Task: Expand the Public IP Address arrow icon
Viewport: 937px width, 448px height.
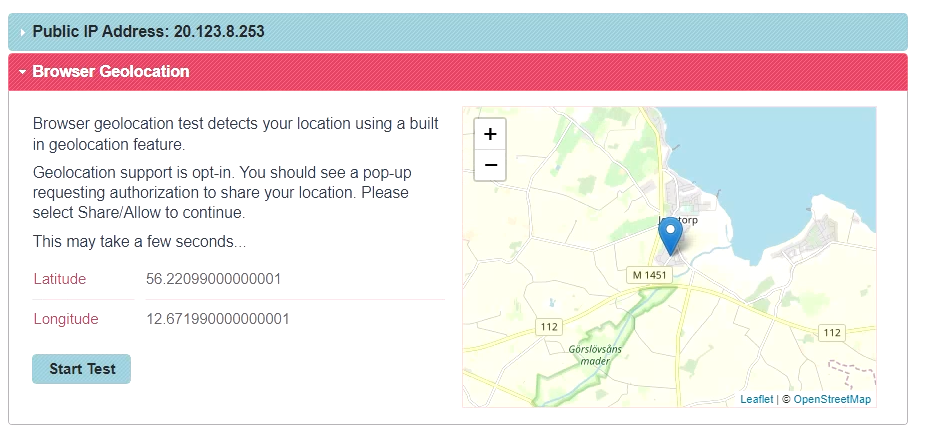Action: coord(22,32)
